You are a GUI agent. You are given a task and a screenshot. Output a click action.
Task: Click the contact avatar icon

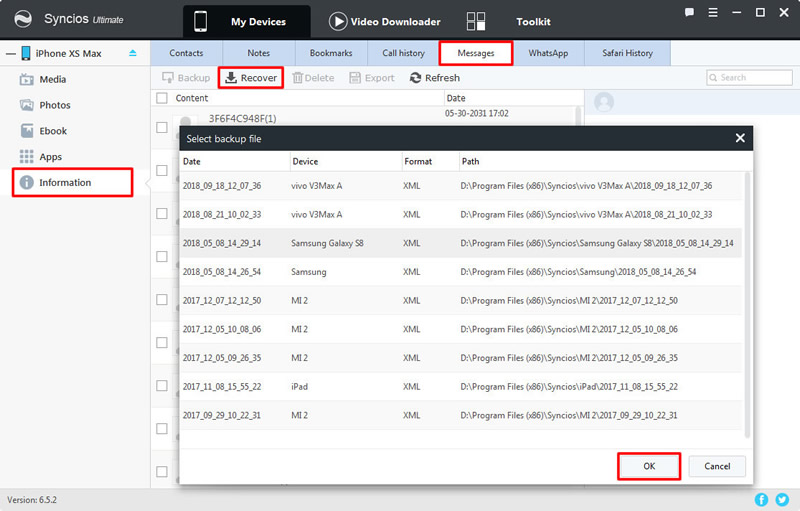[604, 102]
